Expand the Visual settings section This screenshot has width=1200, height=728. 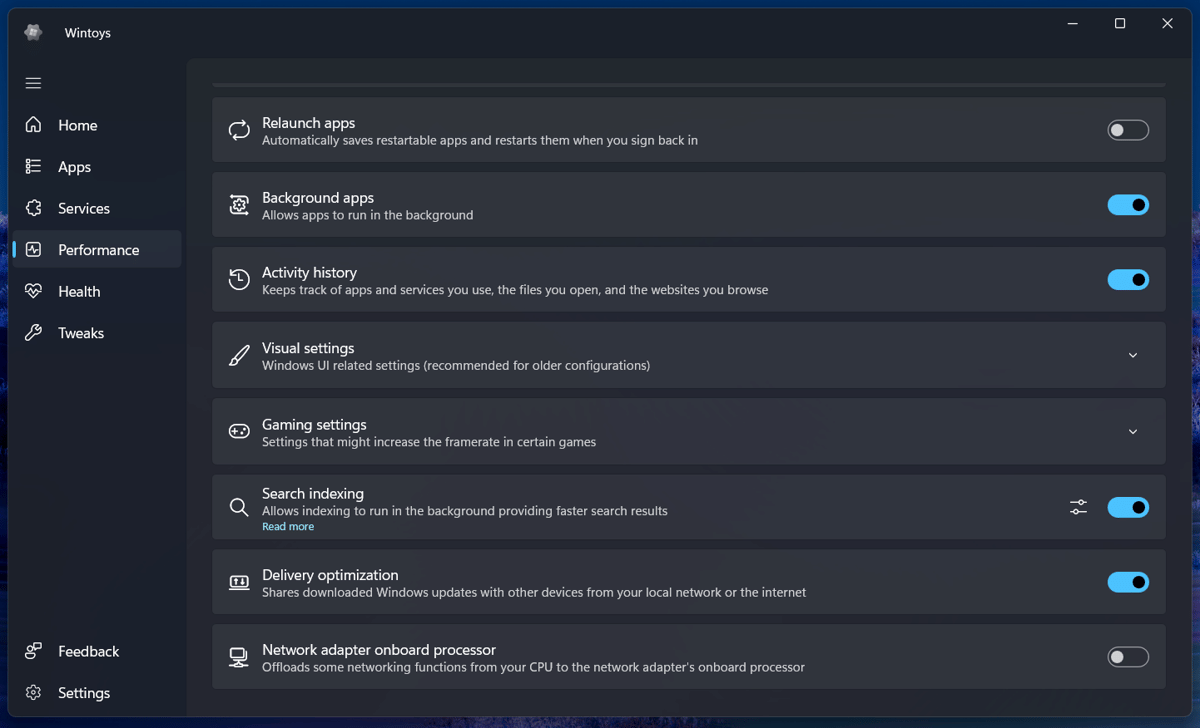tap(1133, 354)
